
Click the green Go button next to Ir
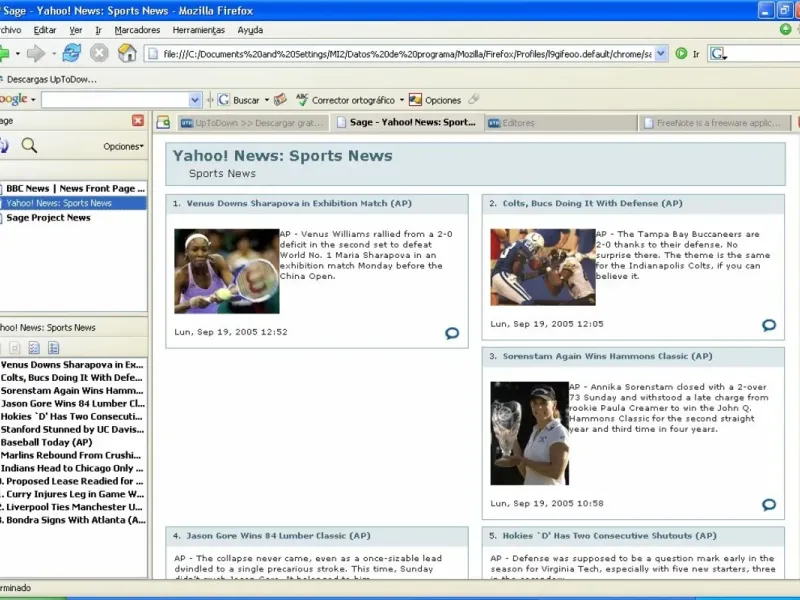point(681,54)
